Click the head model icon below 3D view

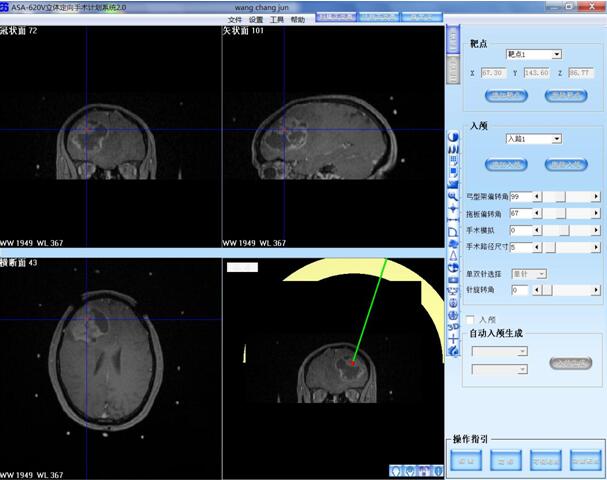click(398, 470)
